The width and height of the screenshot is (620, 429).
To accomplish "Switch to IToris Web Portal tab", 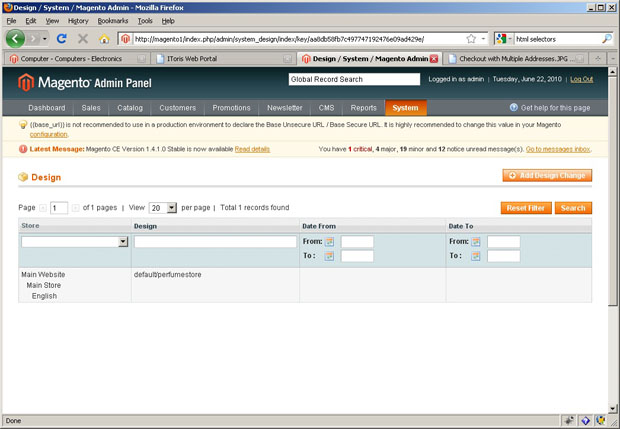I will [x=223, y=59].
